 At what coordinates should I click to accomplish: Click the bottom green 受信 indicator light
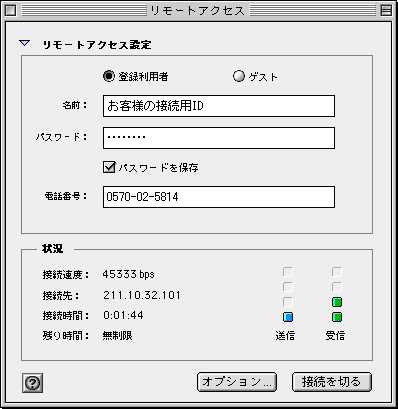(x=337, y=317)
